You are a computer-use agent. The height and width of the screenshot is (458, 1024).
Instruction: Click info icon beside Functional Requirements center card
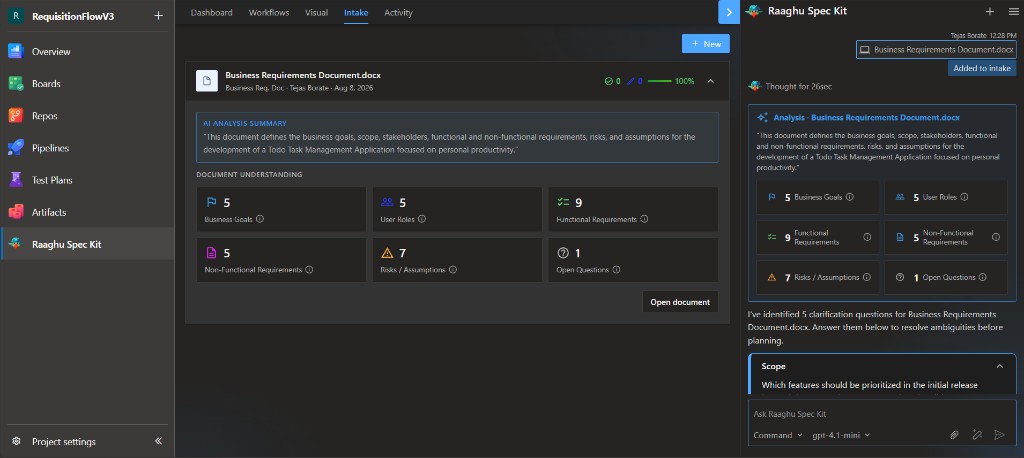tap(644, 219)
